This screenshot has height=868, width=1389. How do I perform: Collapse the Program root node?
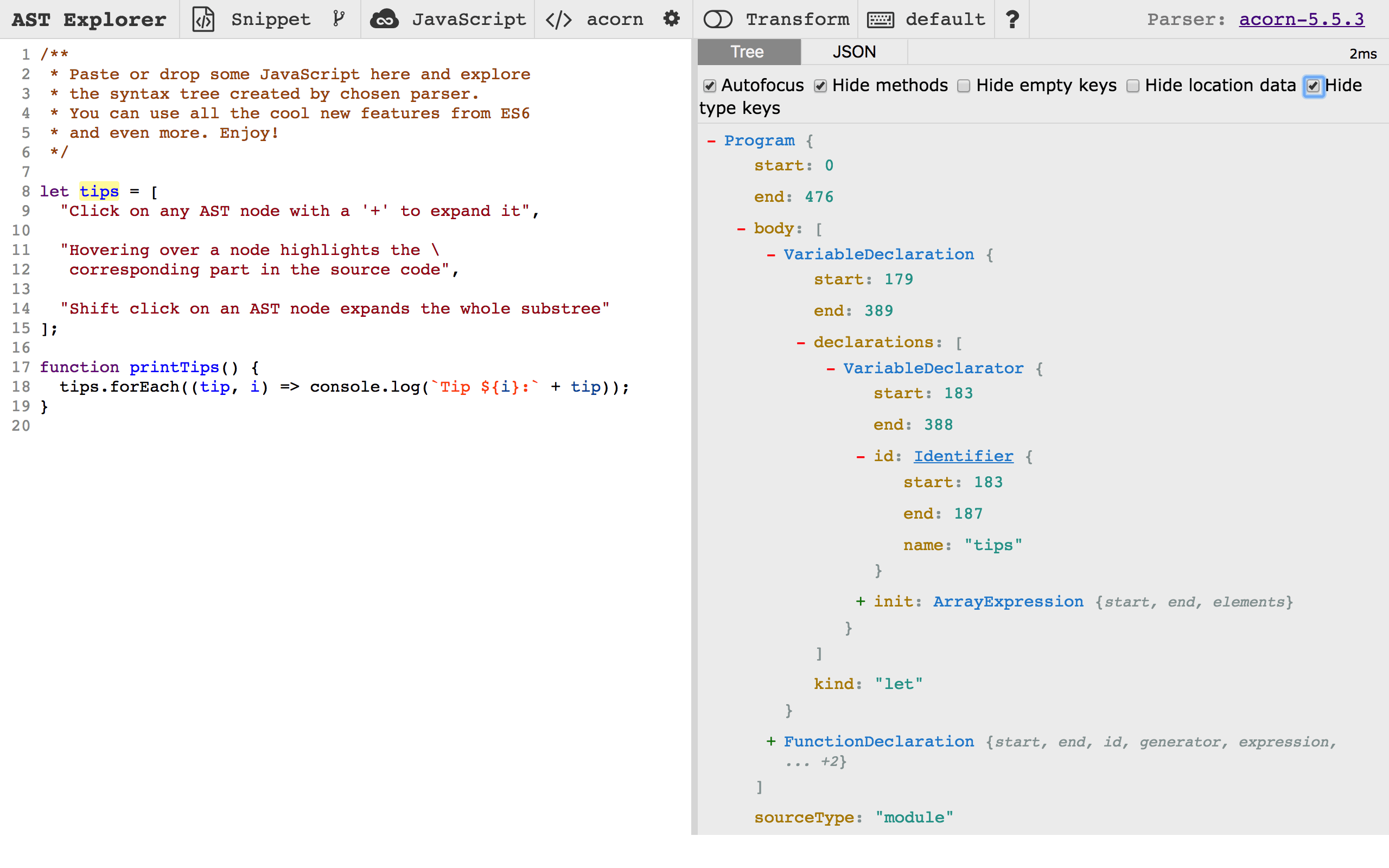point(712,141)
